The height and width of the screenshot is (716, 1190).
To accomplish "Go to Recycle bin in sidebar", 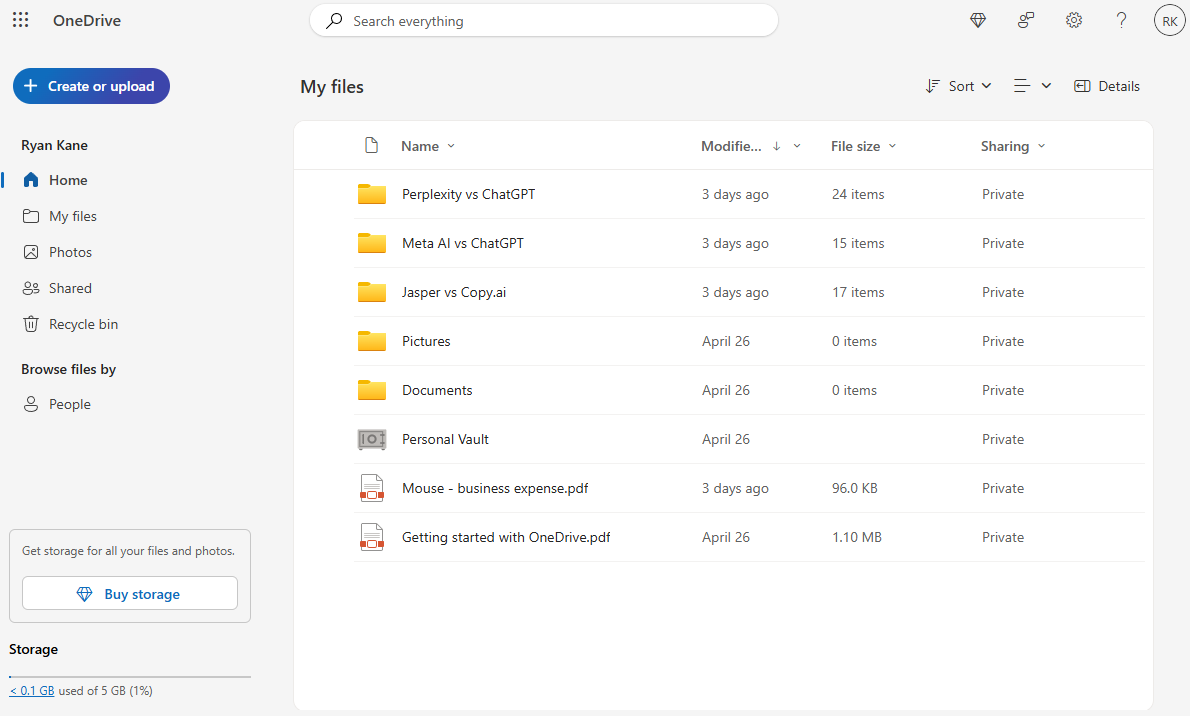I will pos(83,324).
